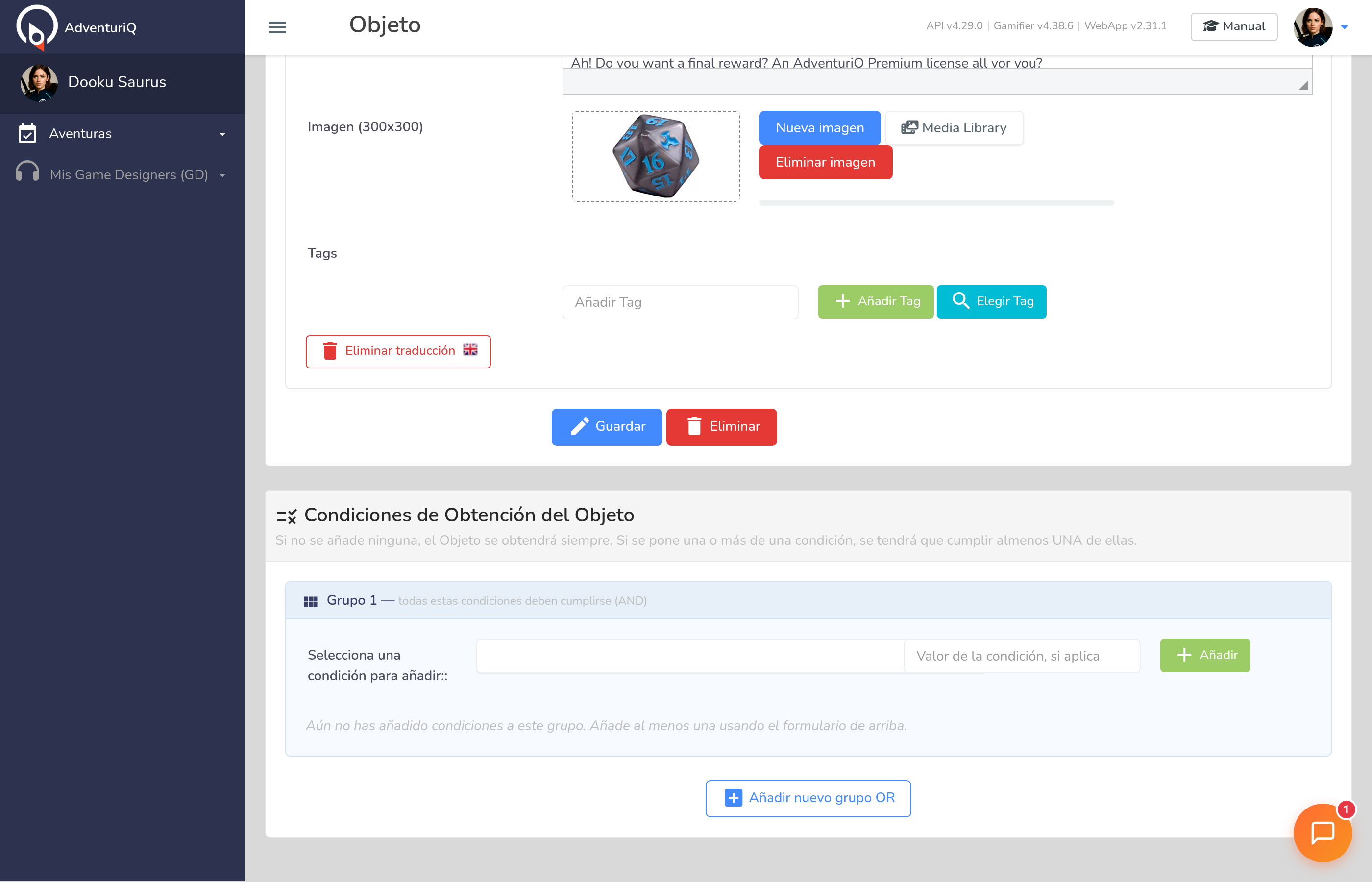Viewport: 1372px width, 882px height.
Task: Focus Valor de la condición input
Action: point(1022,656)
